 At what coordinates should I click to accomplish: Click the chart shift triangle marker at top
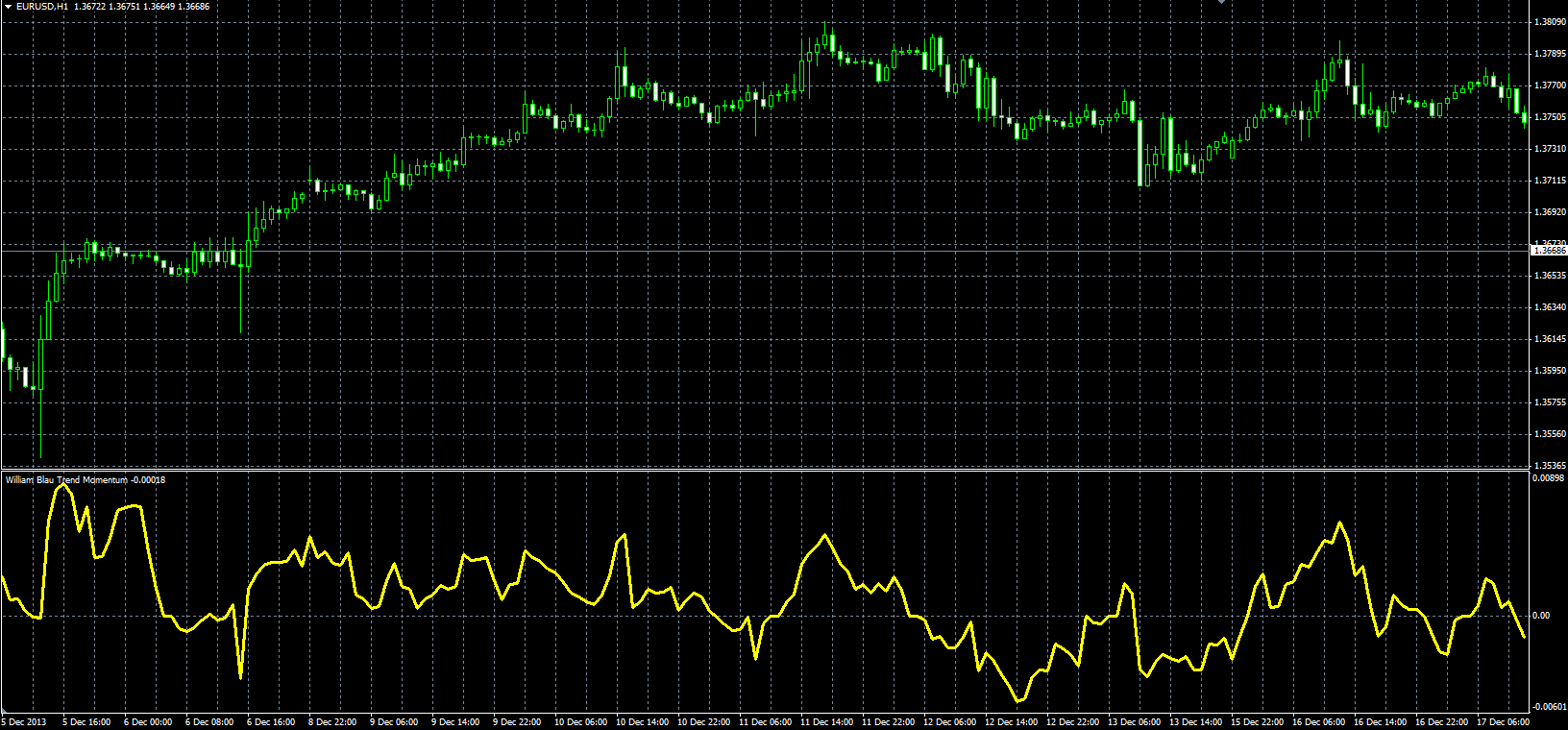click(1221, 2)
